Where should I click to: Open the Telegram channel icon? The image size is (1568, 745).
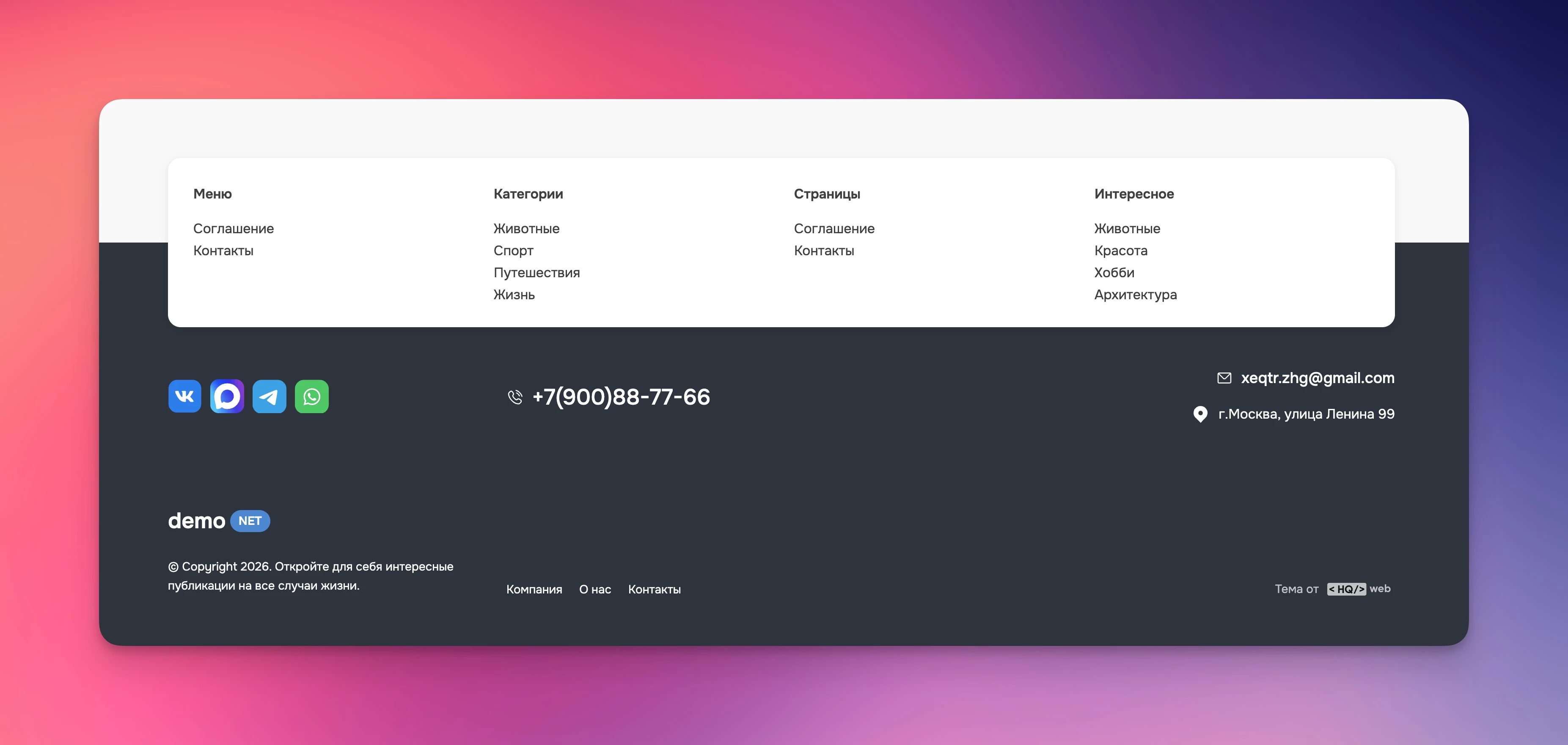click(x=269, y=396)
